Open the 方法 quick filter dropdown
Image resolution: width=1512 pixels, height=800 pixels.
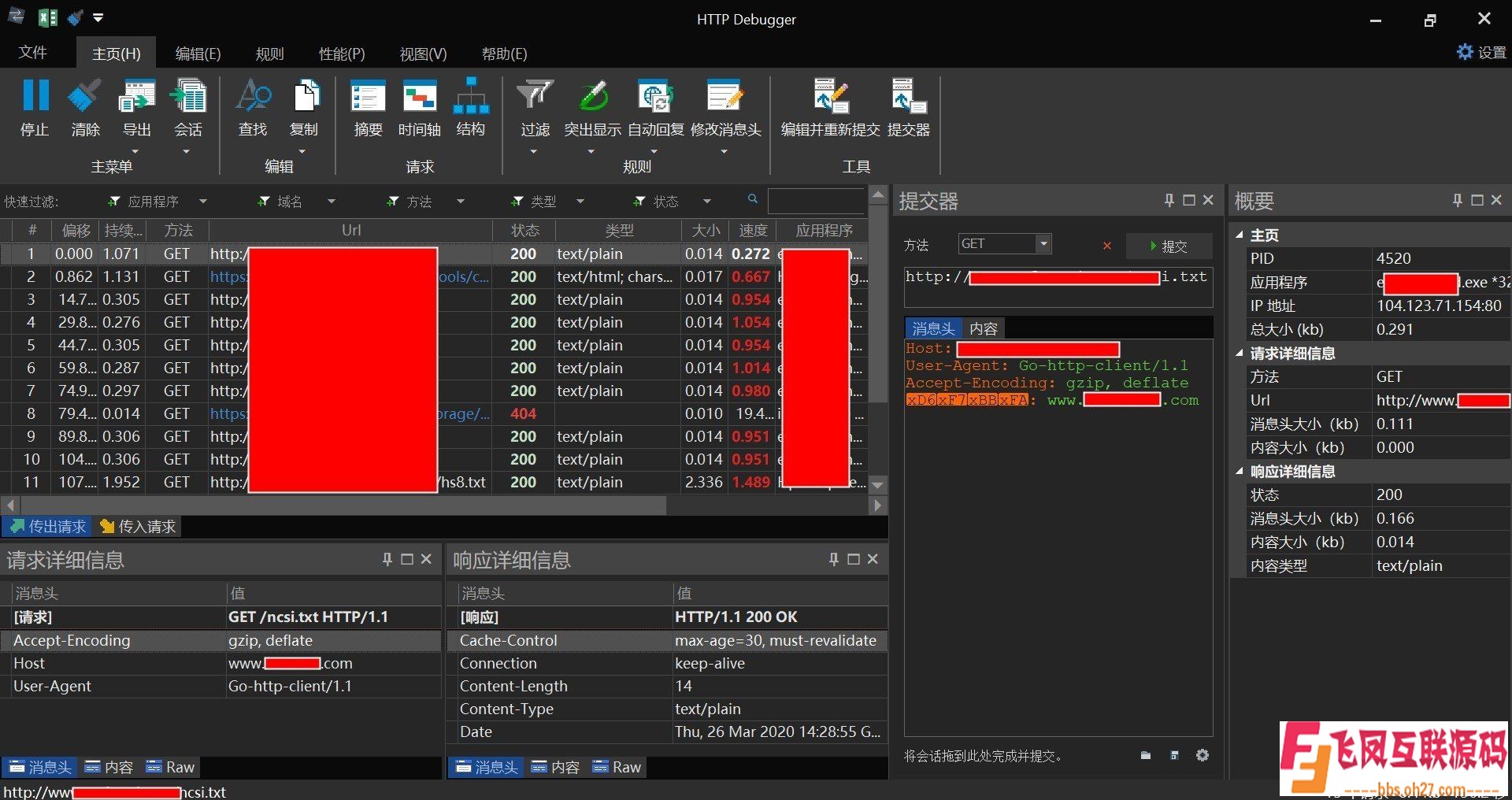tap(461, 202)
